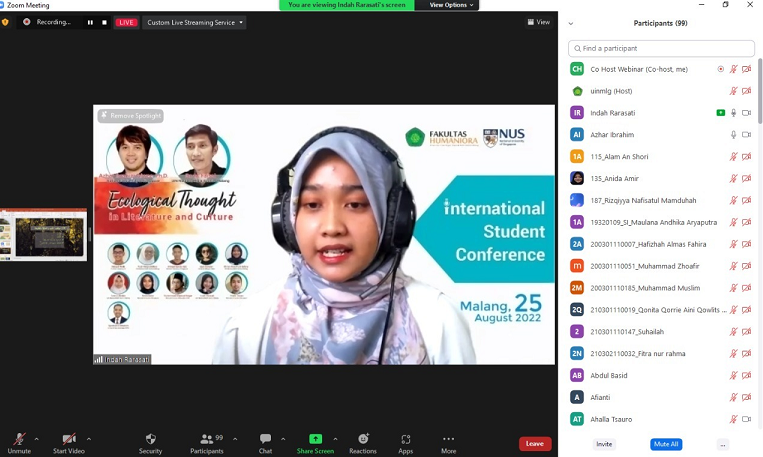Pause the recording
Screen dimensions: 763x457
[x=90, y=22]
